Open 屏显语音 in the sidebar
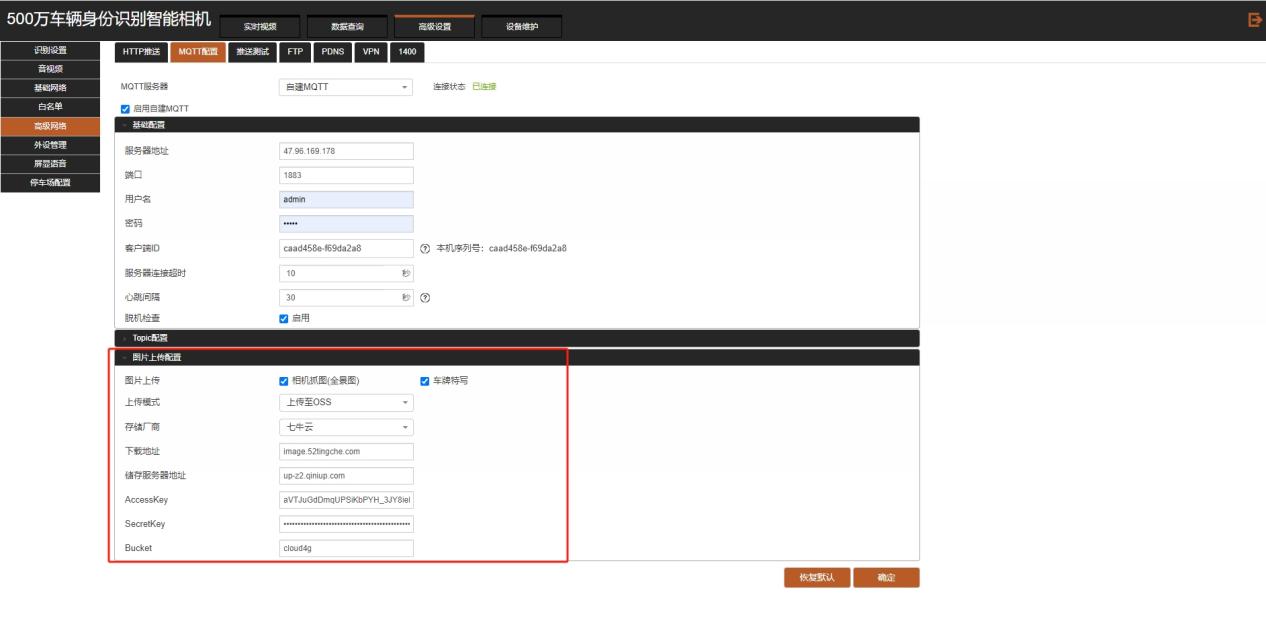 (50, 164)
